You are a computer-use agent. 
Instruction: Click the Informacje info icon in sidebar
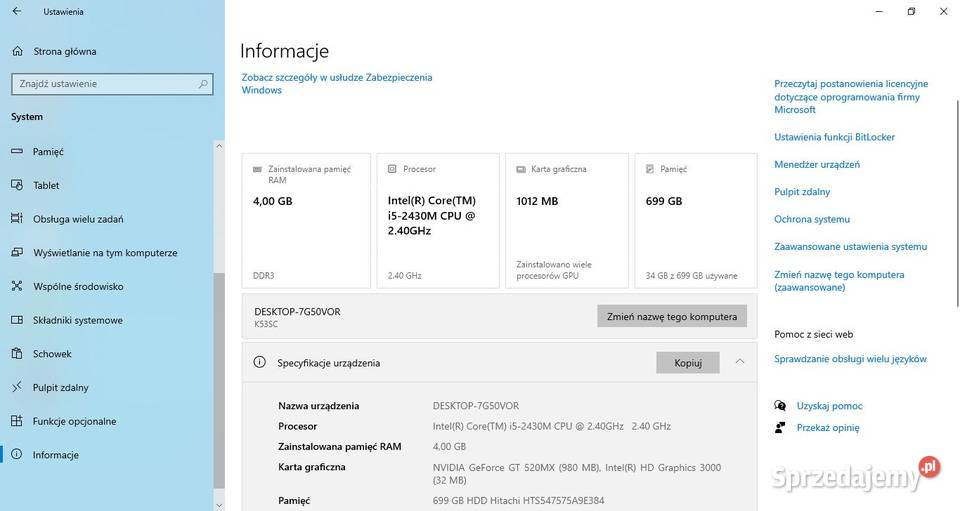click(x=17, y=454)
